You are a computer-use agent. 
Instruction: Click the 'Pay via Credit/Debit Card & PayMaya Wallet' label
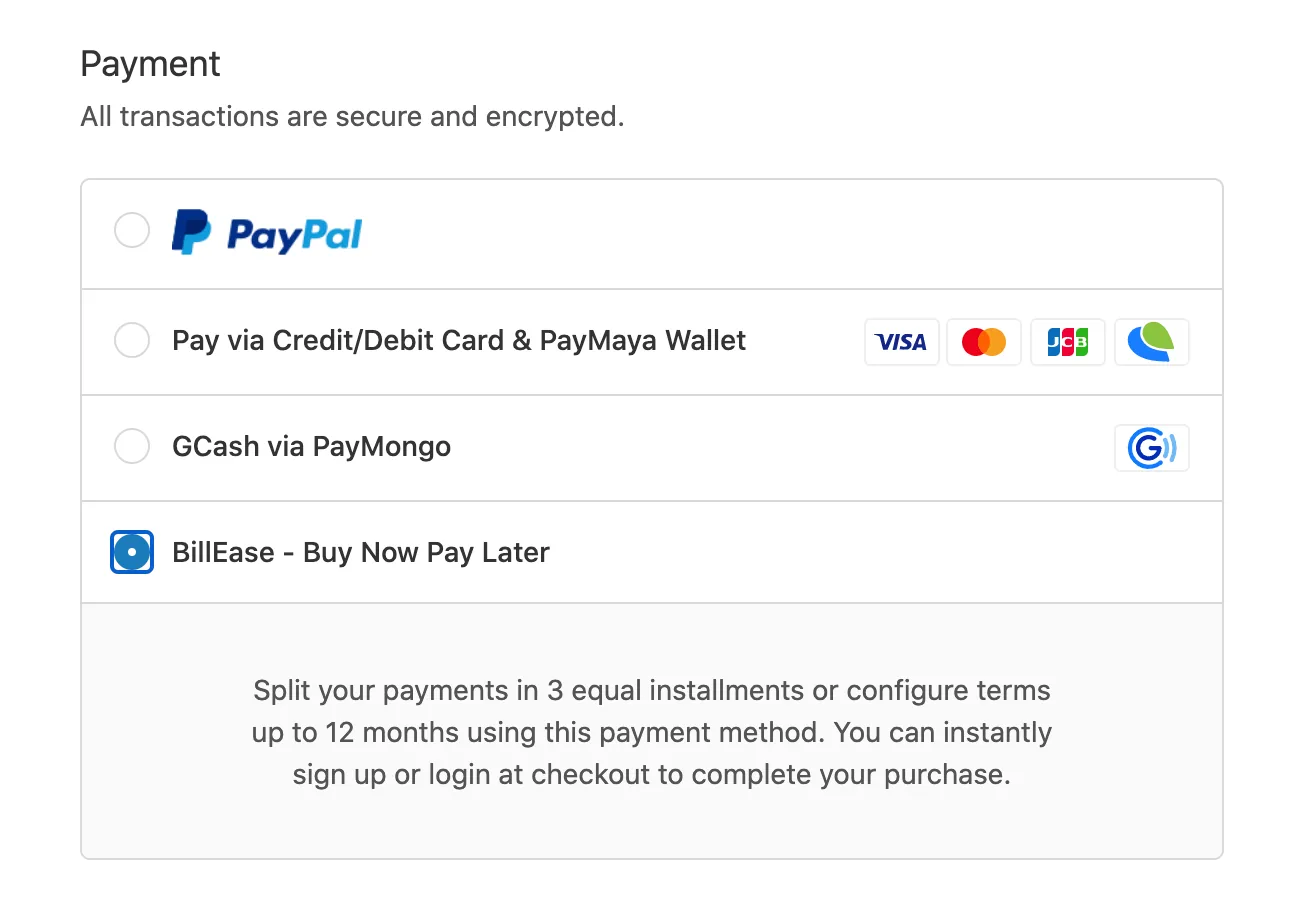pyautogui.click(x=459, y=341)
